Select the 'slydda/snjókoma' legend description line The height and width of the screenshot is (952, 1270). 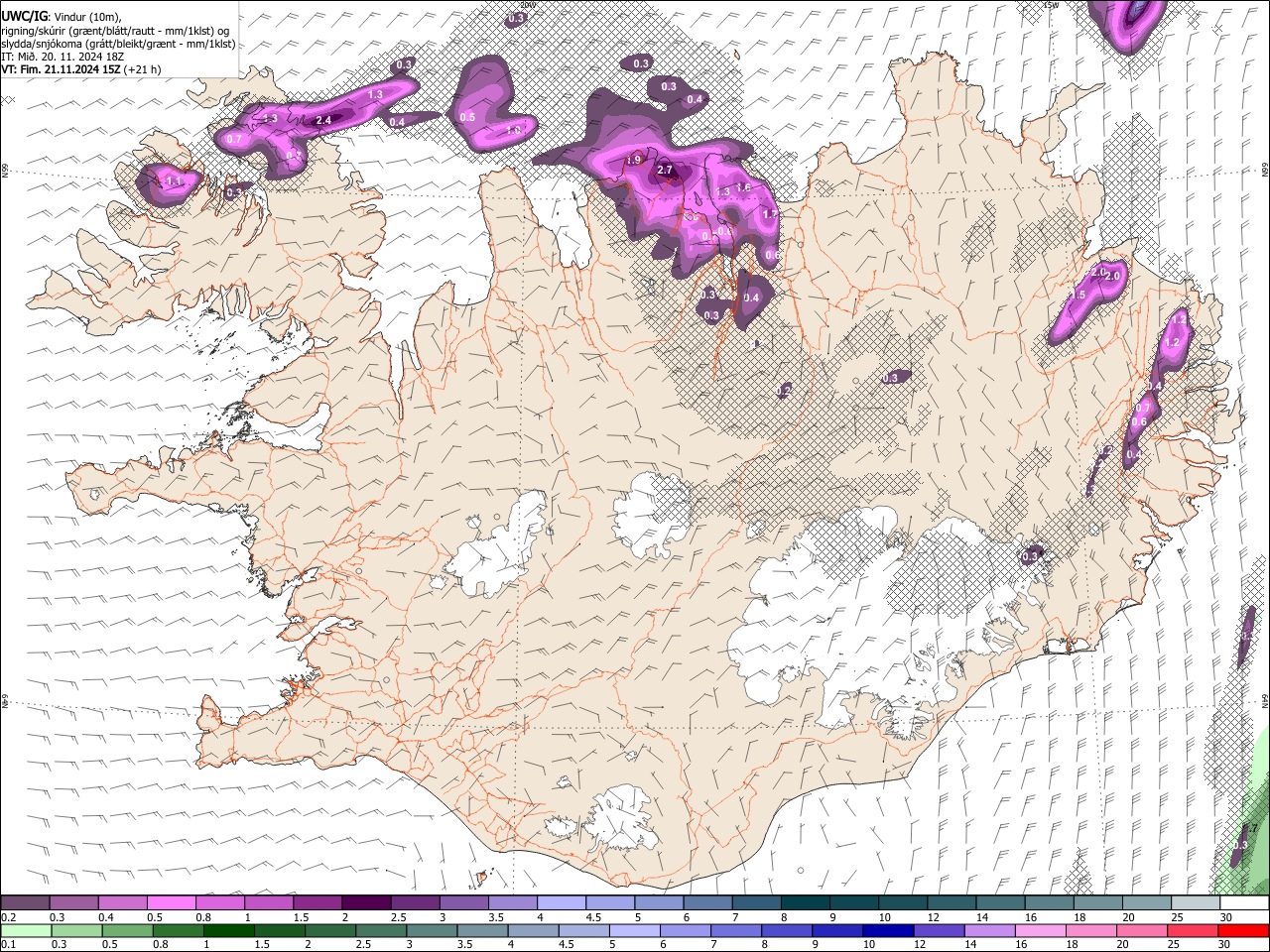[x=118, y=44]
